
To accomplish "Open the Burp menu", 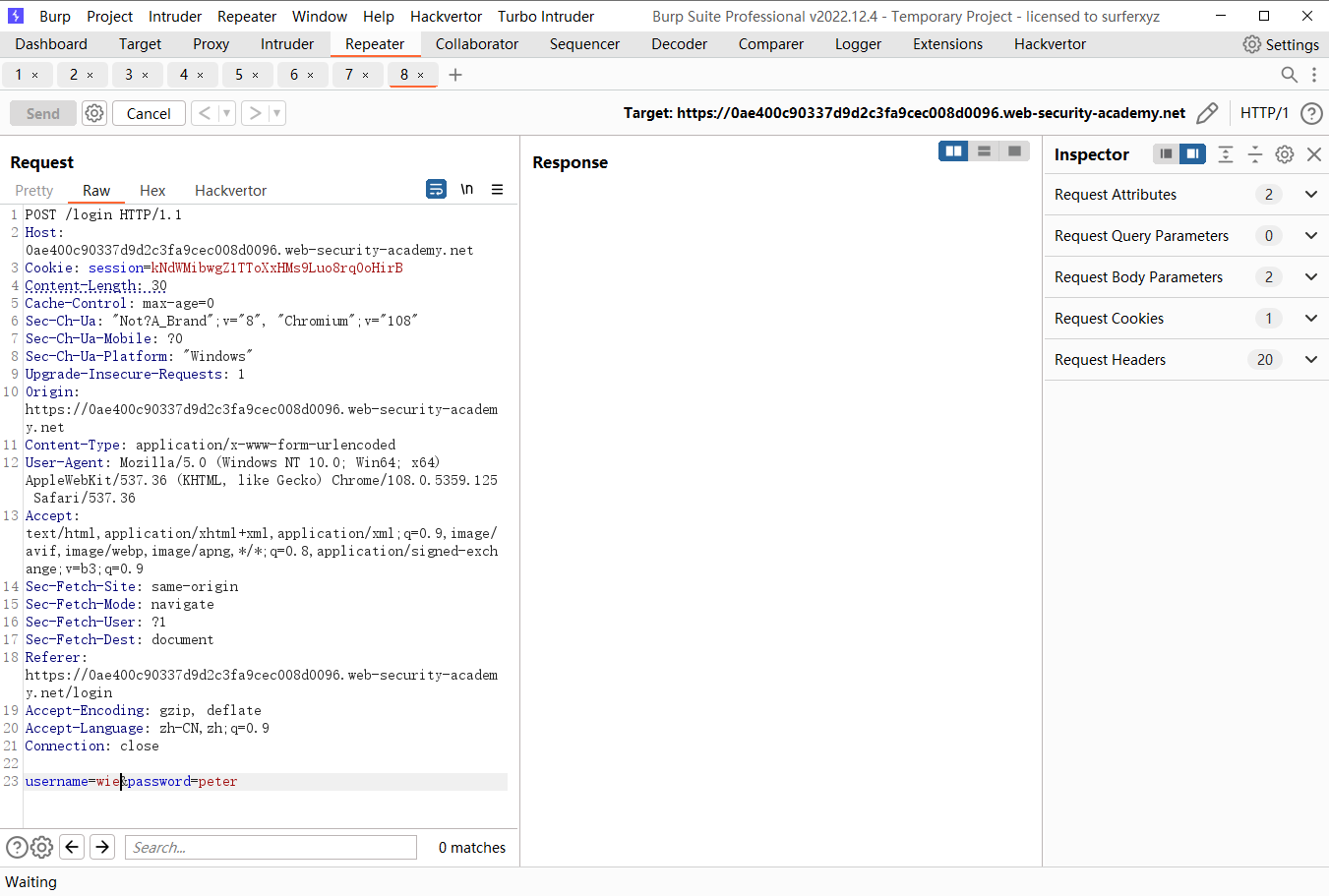I will click(x=55, y=17).
